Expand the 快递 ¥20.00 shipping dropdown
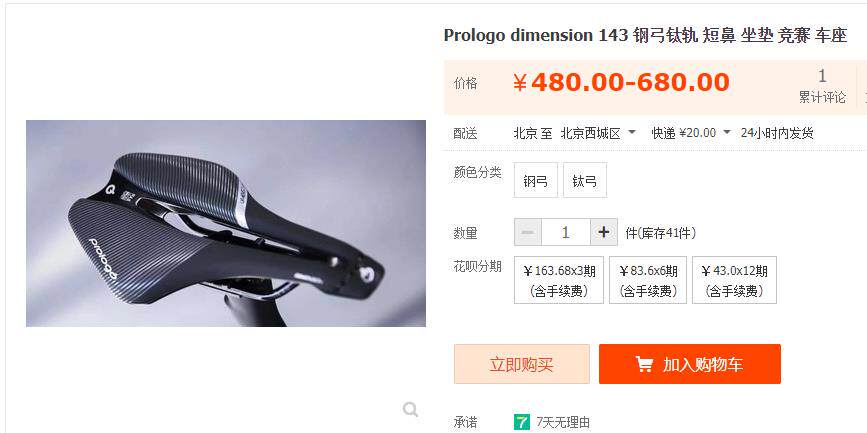The width and height of the screenshot is (867, 433). pos(691,133)
